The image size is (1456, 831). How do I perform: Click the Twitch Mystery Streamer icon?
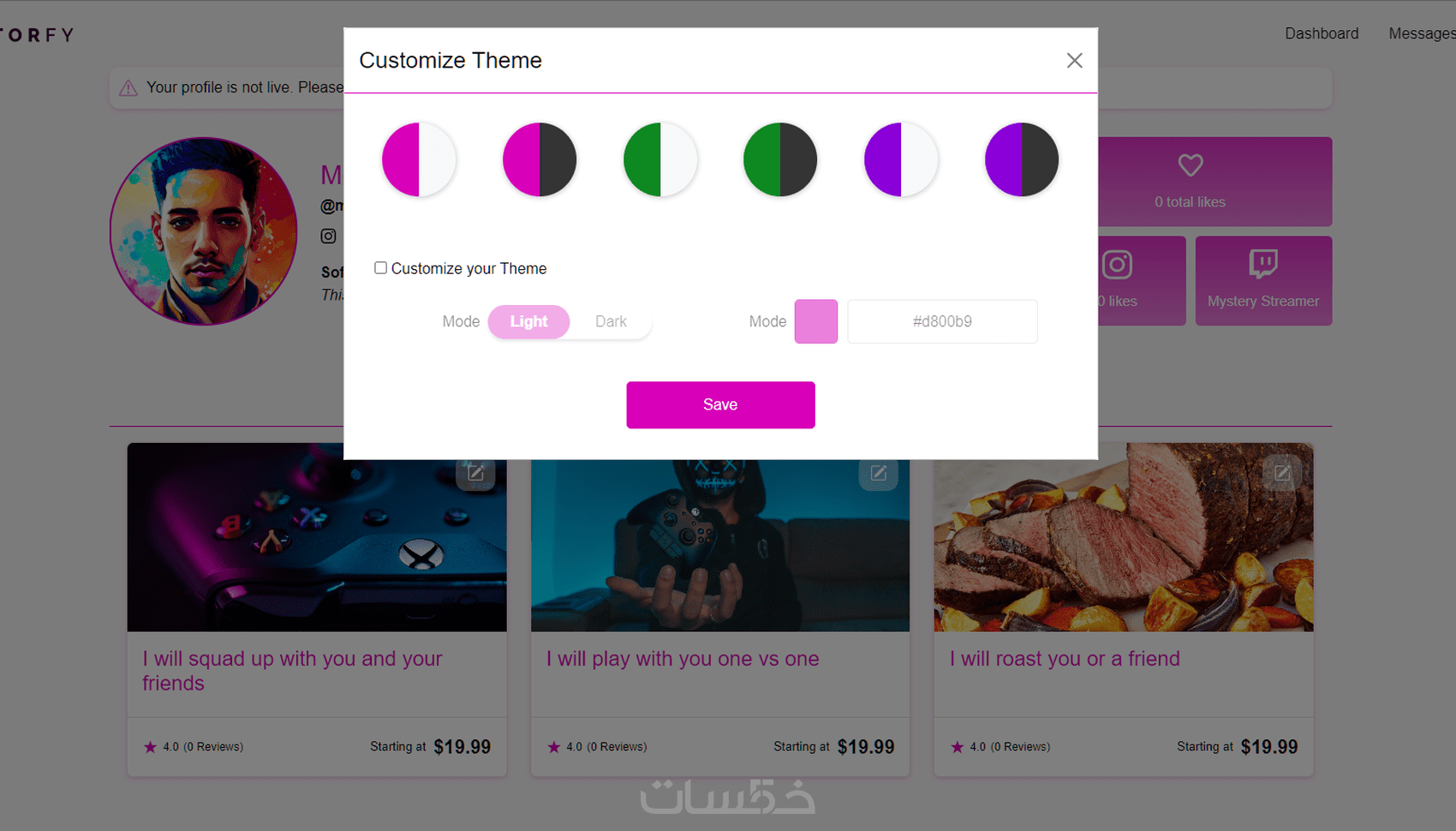coord(1263,264)
